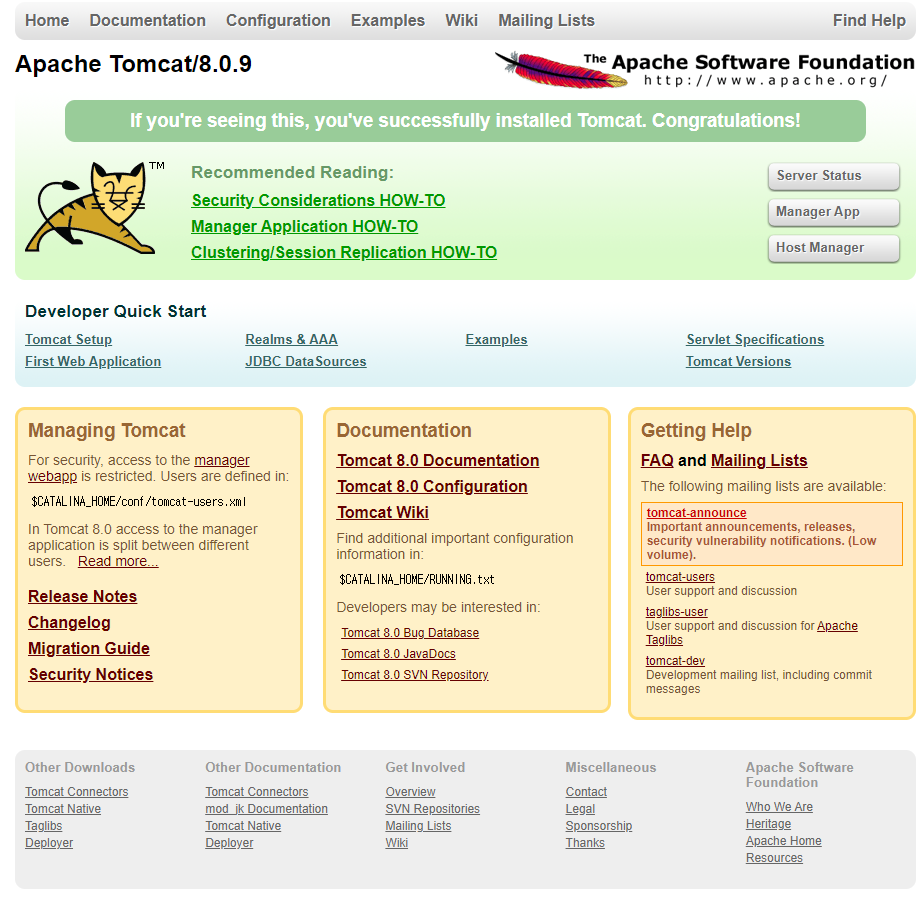Image resolution: width=923 pixels, height=898 pixels.
Task: Open Tomcat Native under Other Downloads
Action: click(63, 809)
